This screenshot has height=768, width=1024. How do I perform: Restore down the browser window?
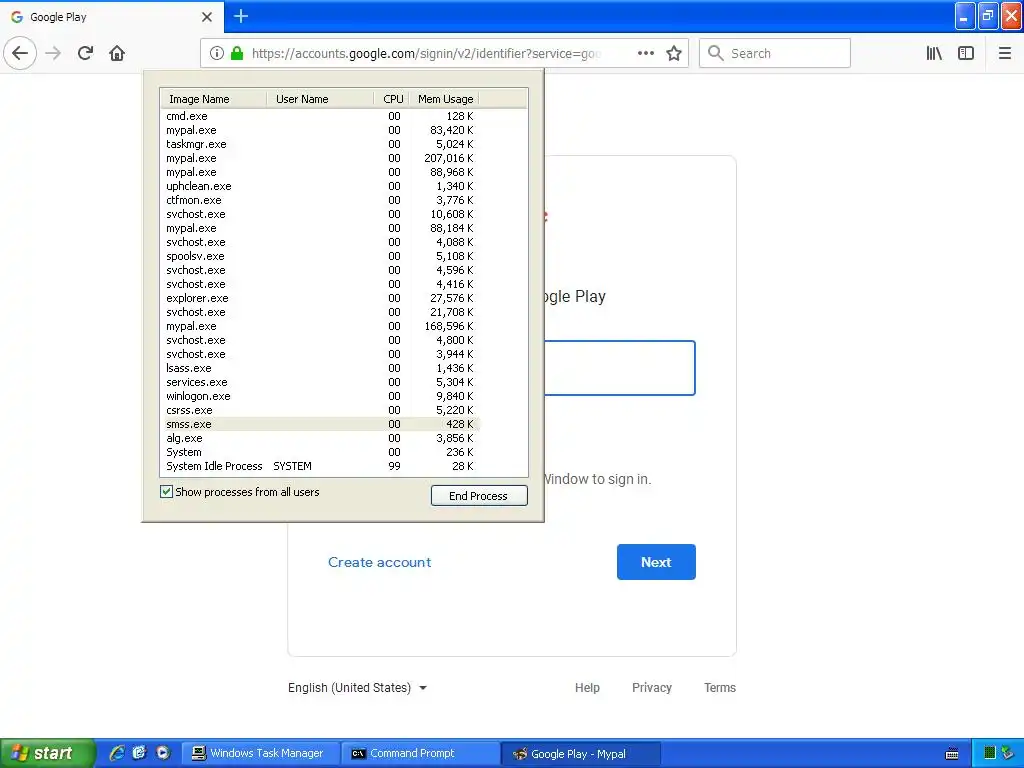pos(988,16)
